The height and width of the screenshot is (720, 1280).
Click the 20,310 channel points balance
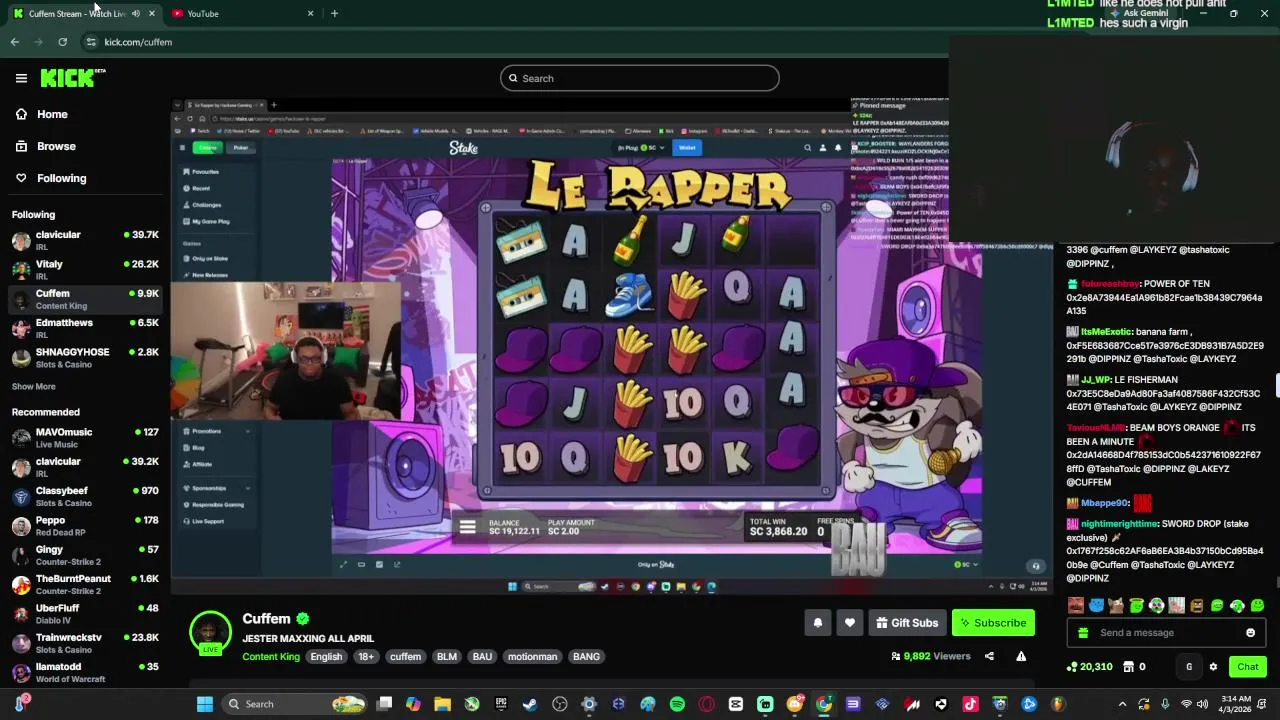[1090, 667]
